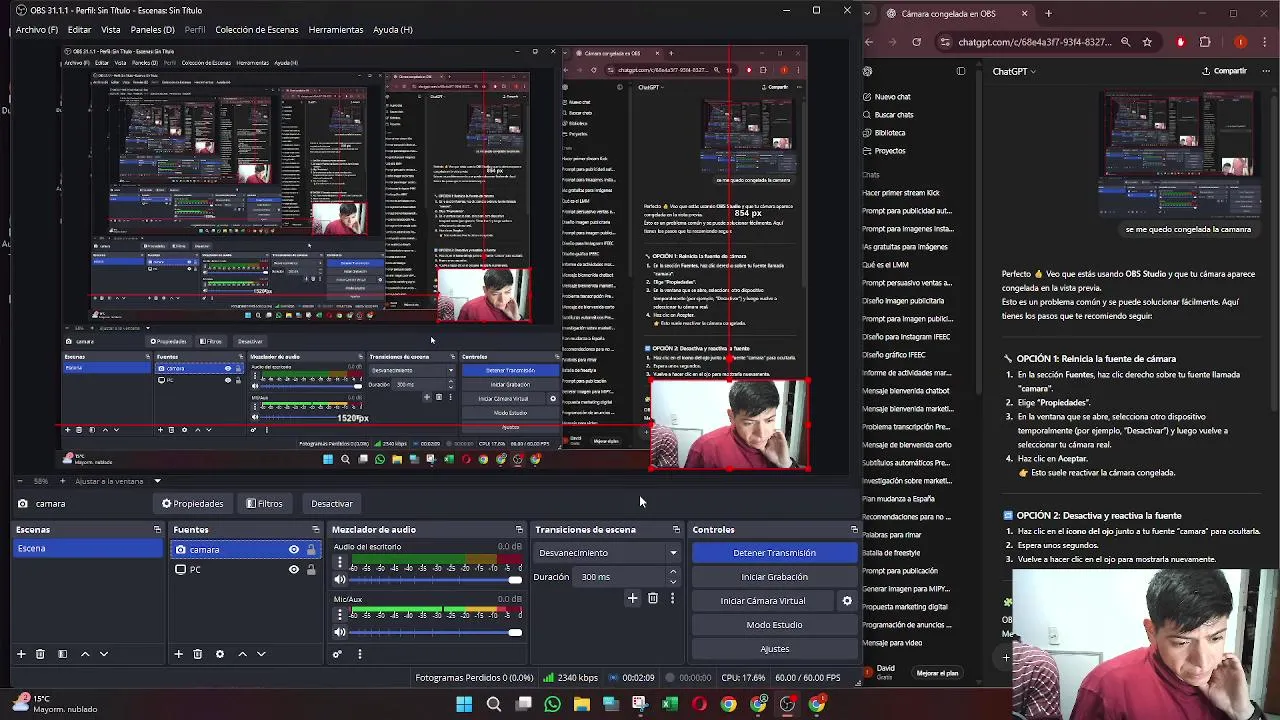Pop out the Fuentes dock panel
This screenshot has width=1280, height=720.
(315, 529)
